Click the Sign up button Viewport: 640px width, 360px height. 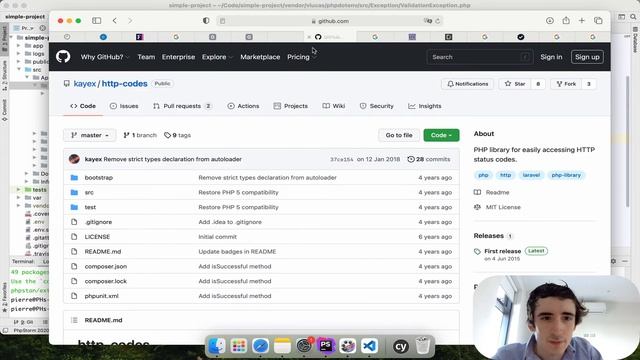click(x=587, y=57)
